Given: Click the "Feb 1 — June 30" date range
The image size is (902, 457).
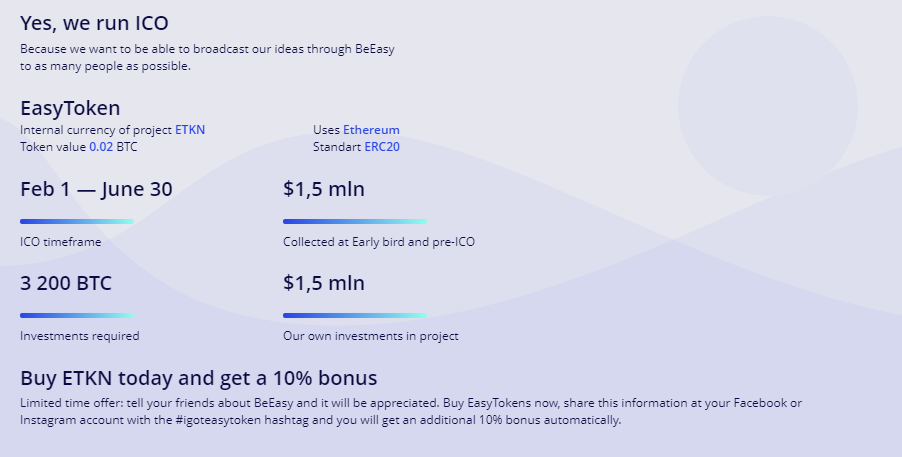Looking at the screenshot, I should [x=96, y=189].
